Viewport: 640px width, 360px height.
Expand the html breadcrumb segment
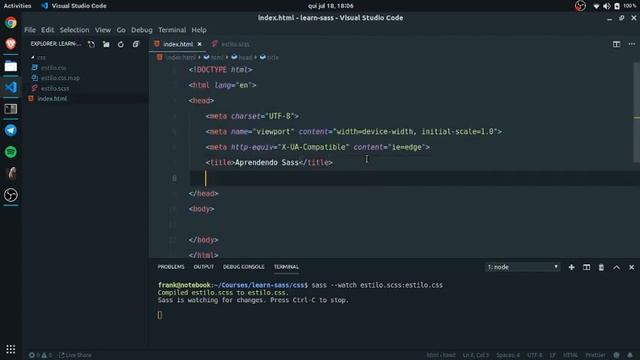pyautogui.click(x=213, y=58)
